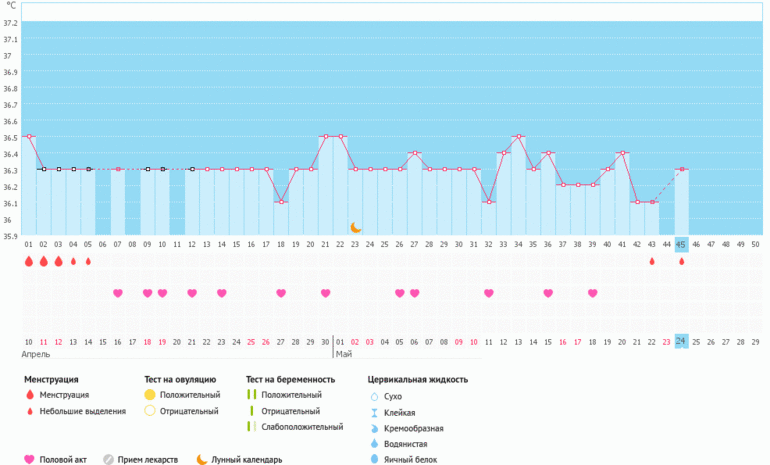Click the Половой акт heart legend icon
Screen dimensions: 770x465
tap(29, 460)
